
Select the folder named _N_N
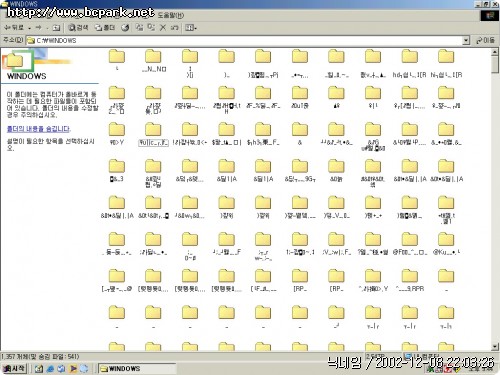[x=153, y=61]
